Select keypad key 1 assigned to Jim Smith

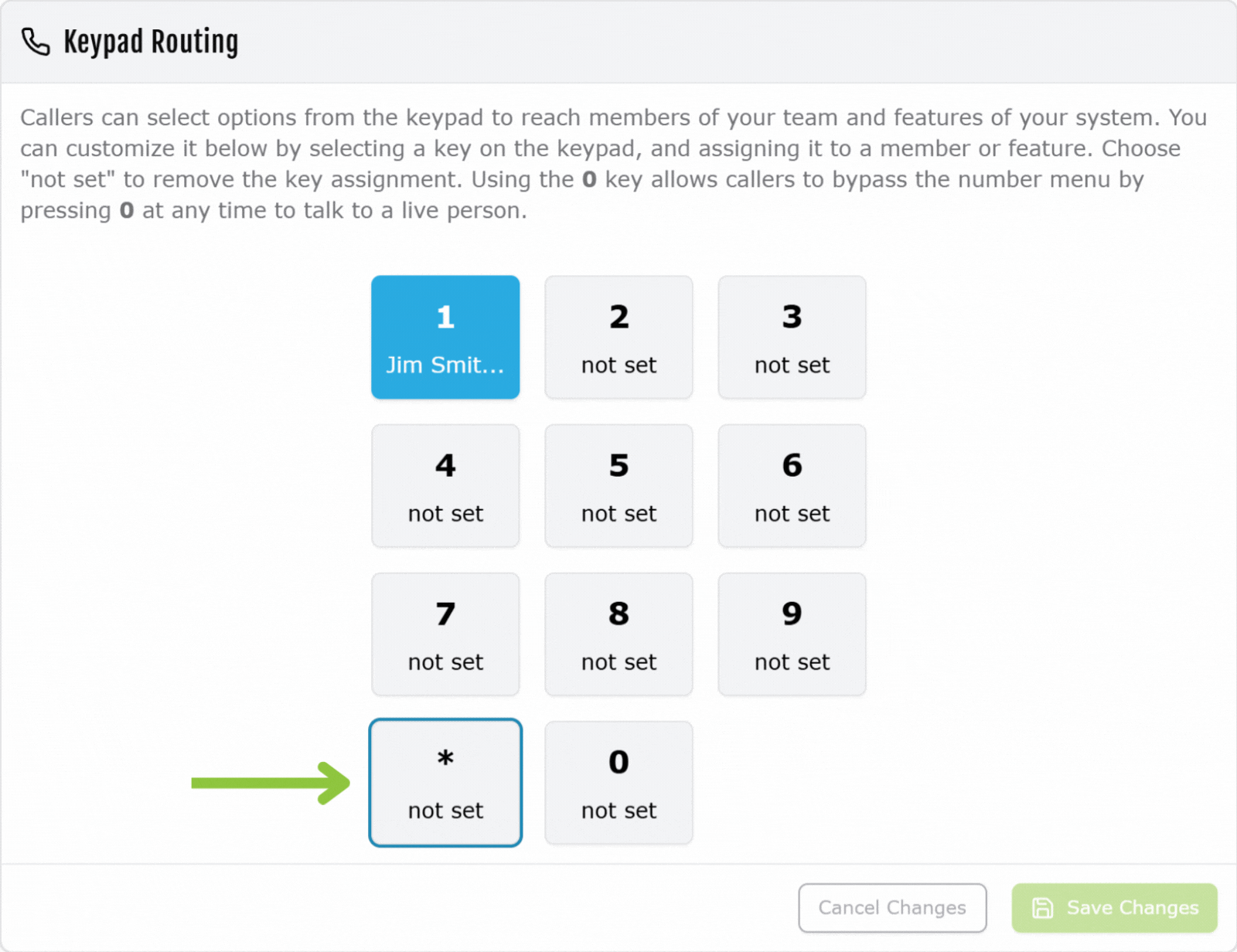[x=445, y=338]
